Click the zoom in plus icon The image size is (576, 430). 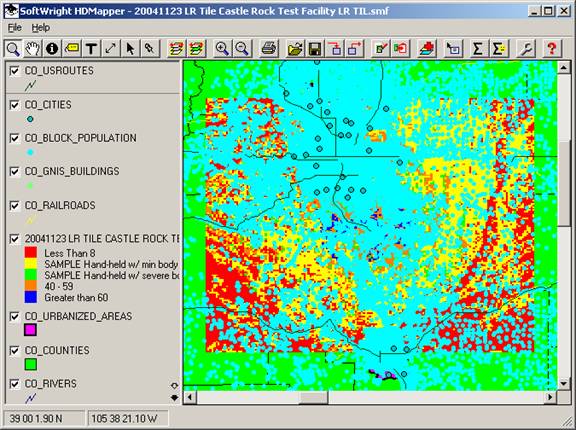click(222, 48)
